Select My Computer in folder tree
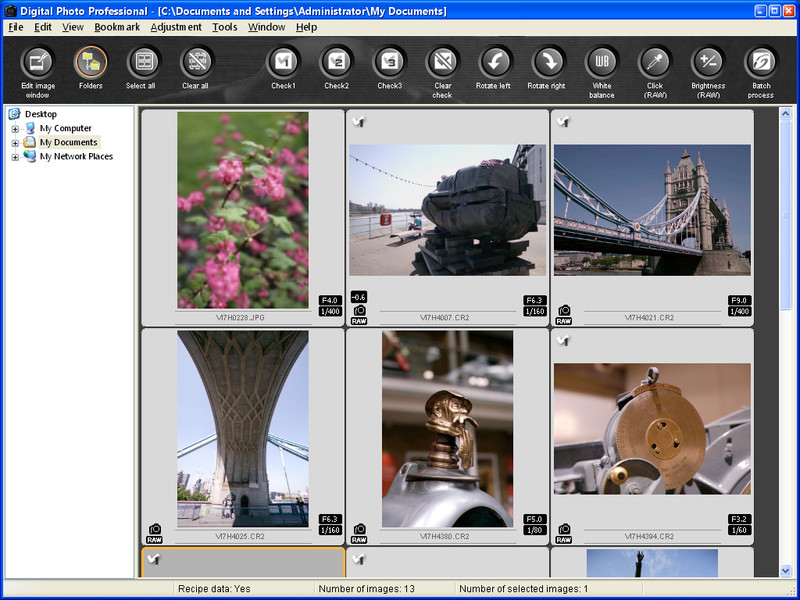 (x=65, y=128)
